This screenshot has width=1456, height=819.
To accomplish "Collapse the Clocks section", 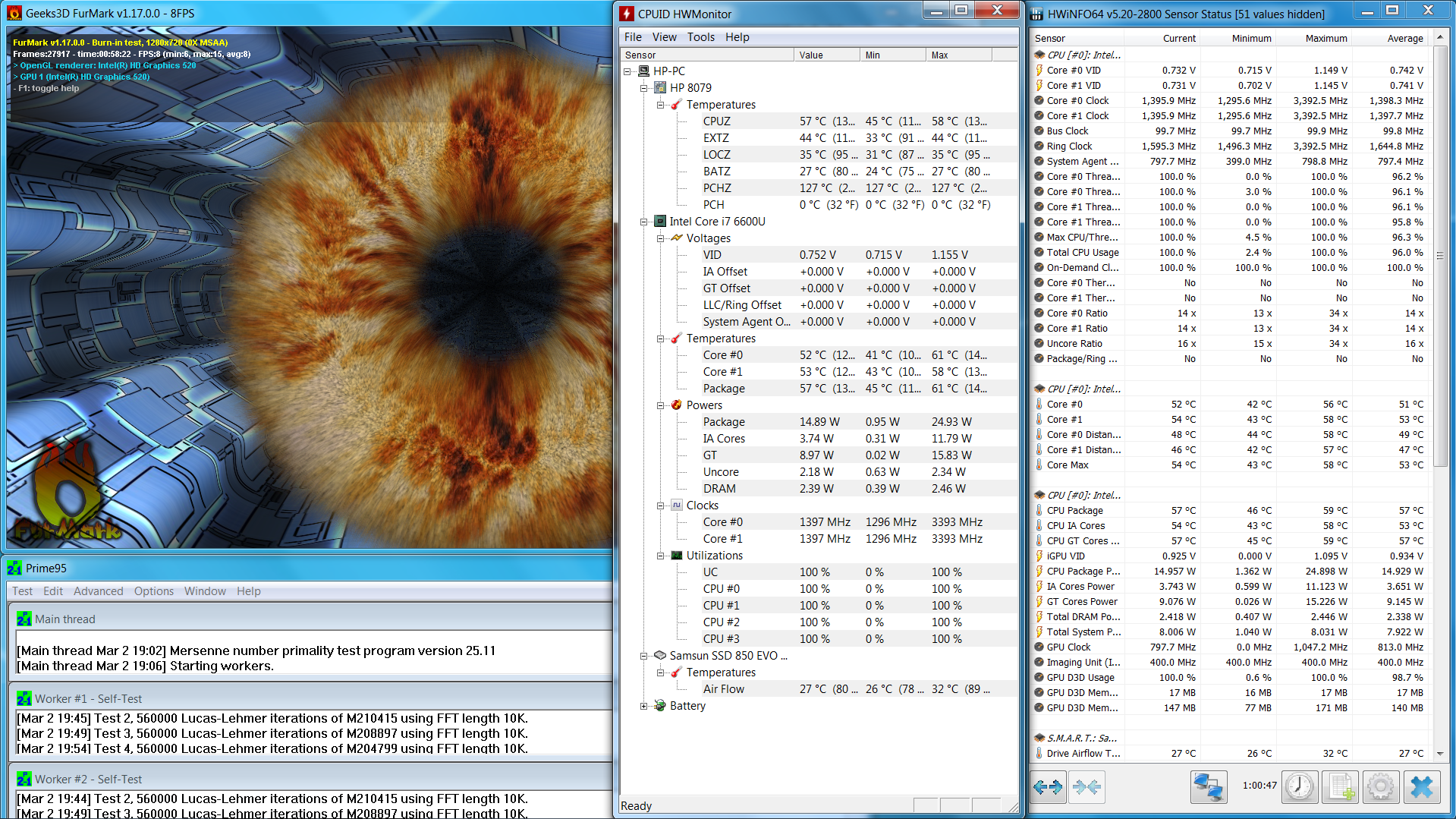I will (661, 506).
